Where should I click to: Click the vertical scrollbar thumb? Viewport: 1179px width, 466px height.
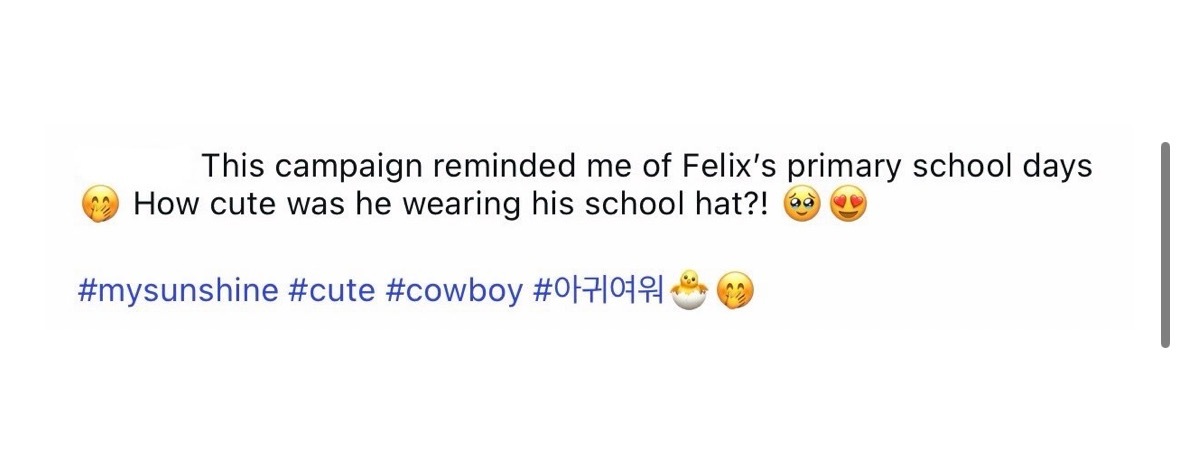[x=1165, y=245]
